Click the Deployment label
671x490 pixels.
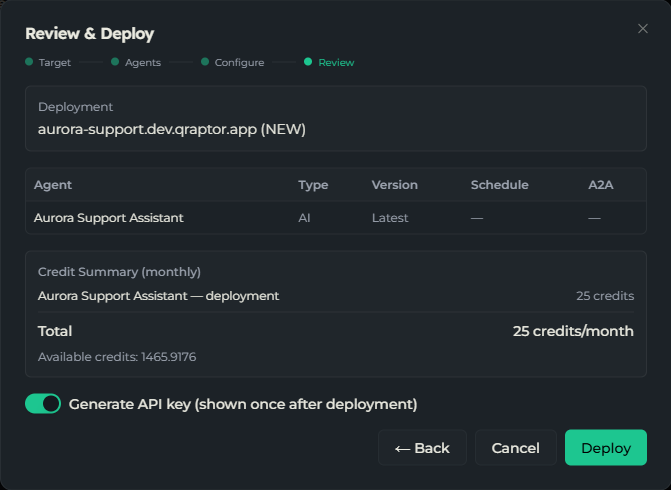pyautogui.click(x=75, y=107)
